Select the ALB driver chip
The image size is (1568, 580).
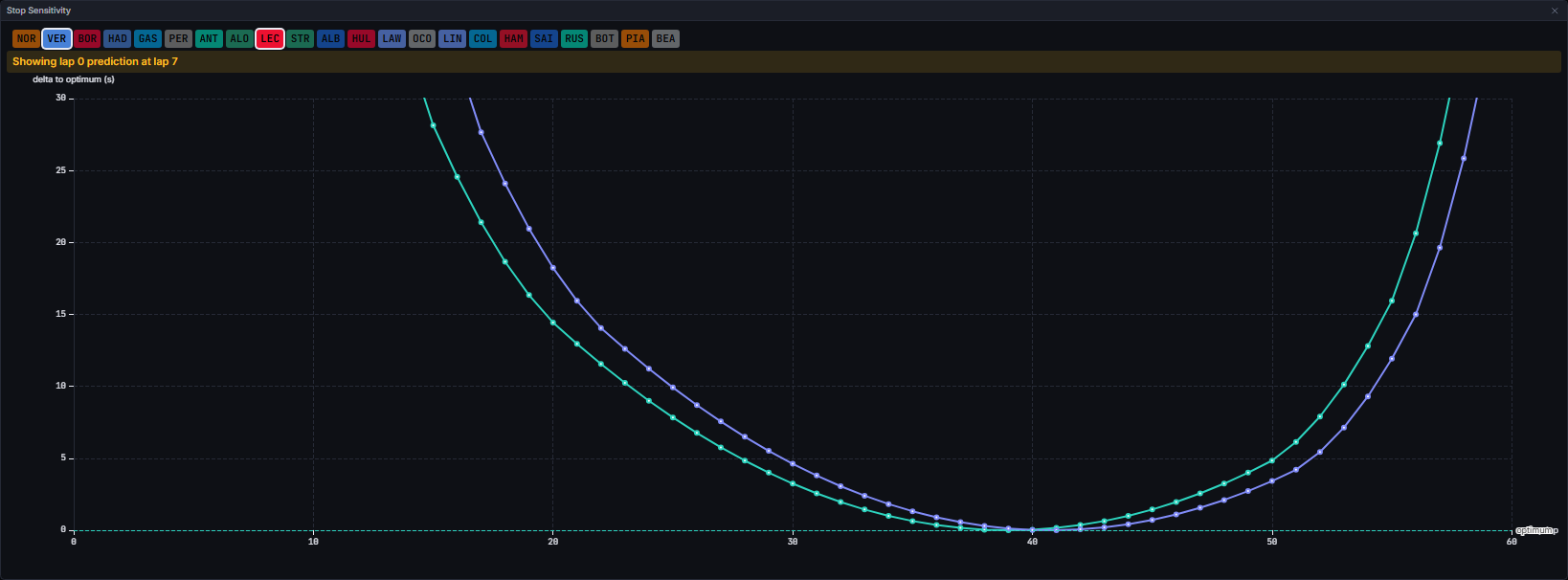pyautogui.click(x=330, y=39)
